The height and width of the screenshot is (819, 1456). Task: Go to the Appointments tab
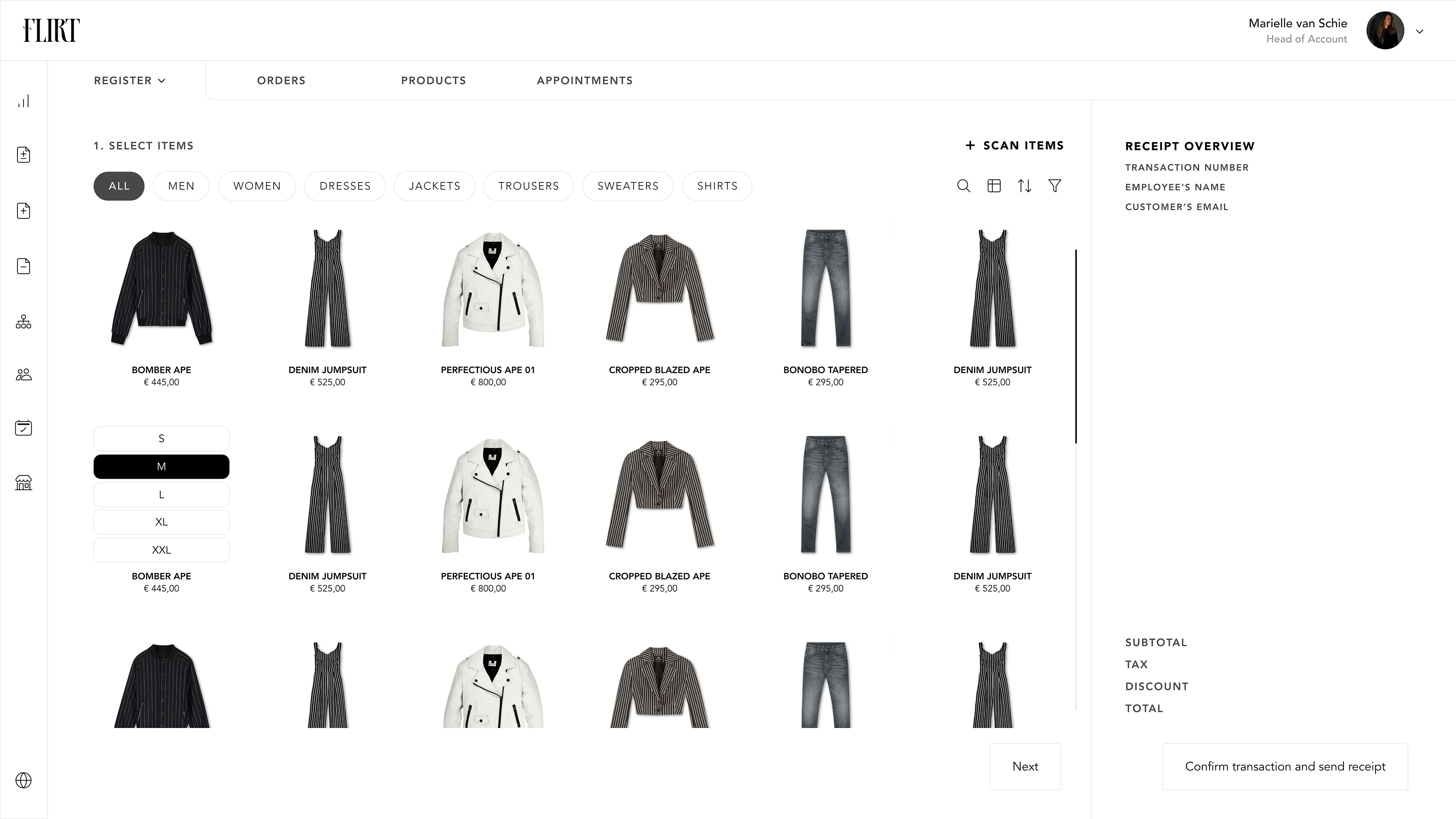(x=585, y=80)
